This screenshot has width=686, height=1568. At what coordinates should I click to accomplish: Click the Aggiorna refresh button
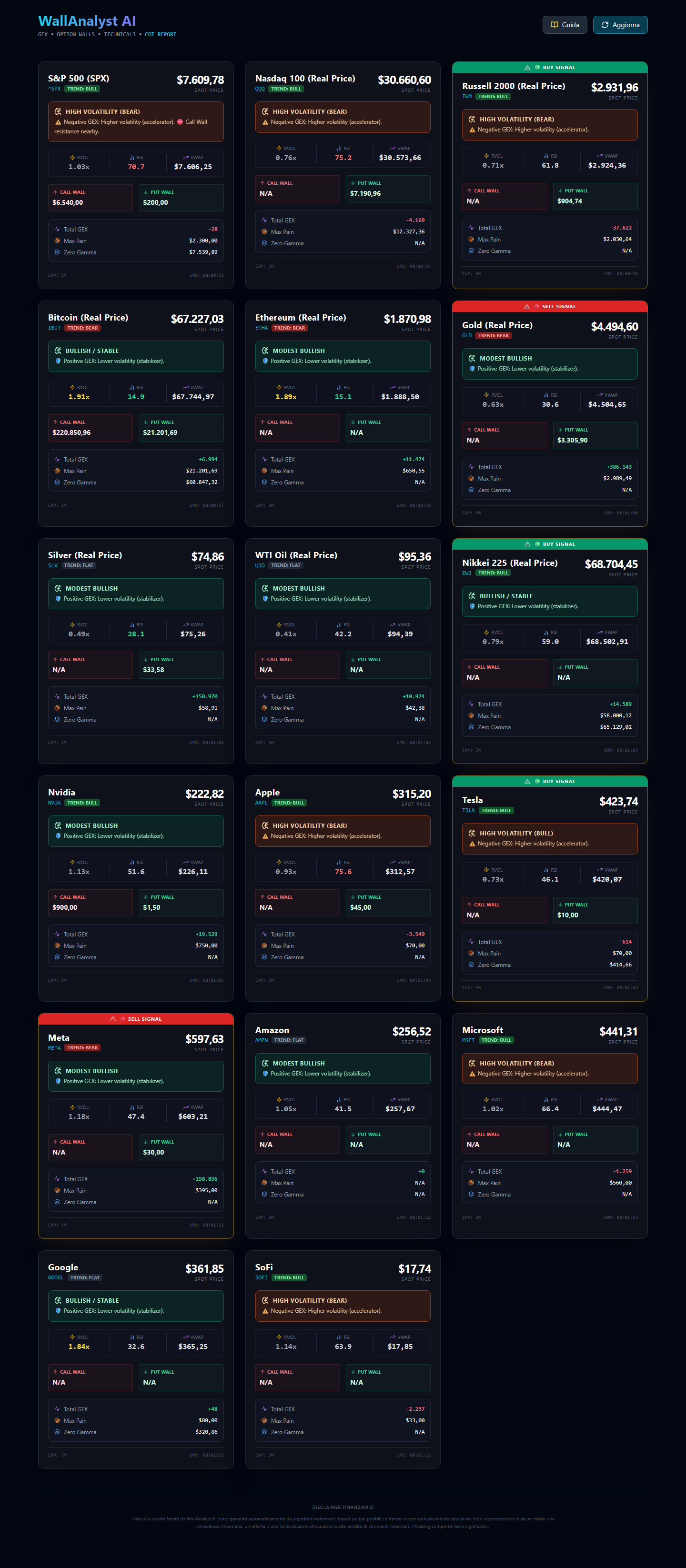pos(620,25)
